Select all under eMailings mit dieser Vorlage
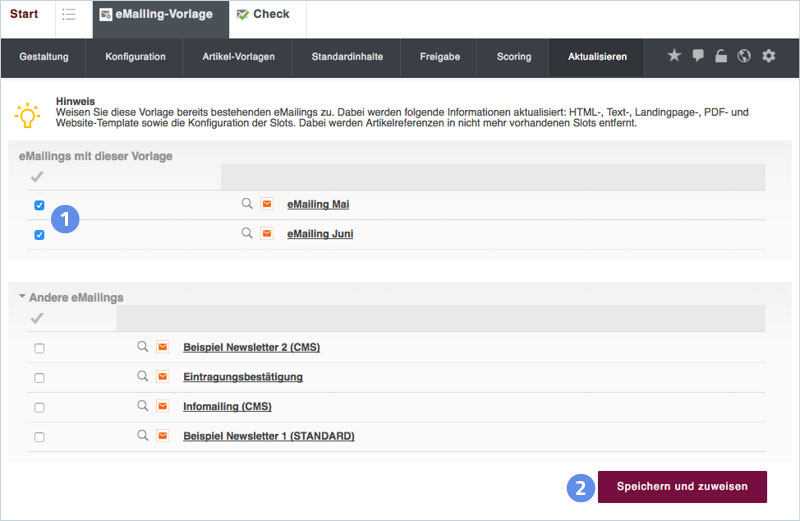The image size is (800, 521). (x=38, y=177)
